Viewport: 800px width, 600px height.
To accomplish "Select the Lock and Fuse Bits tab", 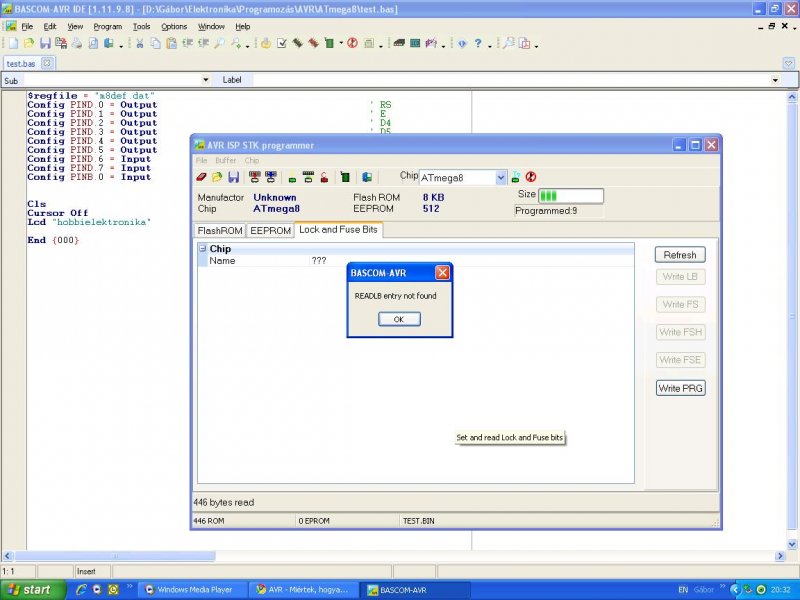I will (338, 230).
